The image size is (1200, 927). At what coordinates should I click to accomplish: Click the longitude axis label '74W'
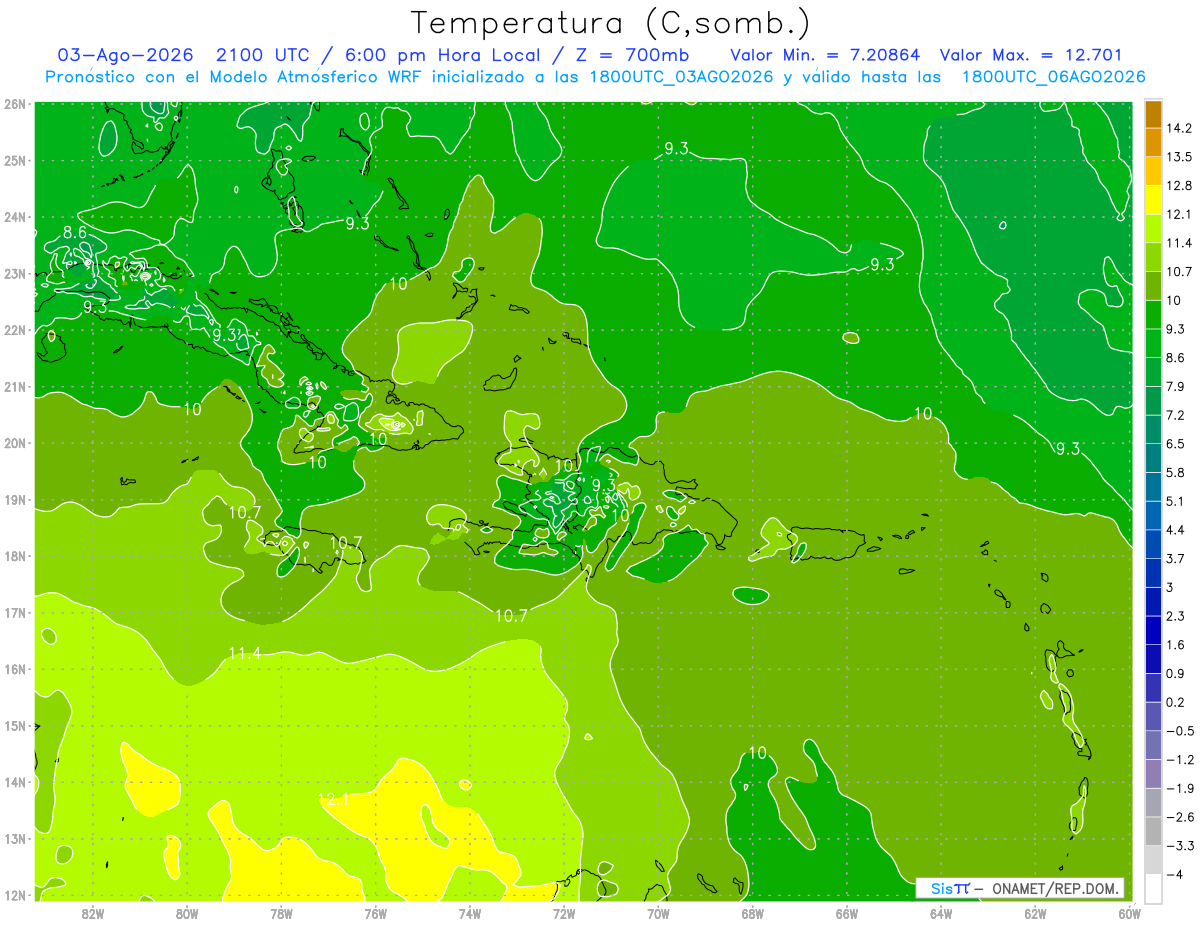(x=470, y=912)
